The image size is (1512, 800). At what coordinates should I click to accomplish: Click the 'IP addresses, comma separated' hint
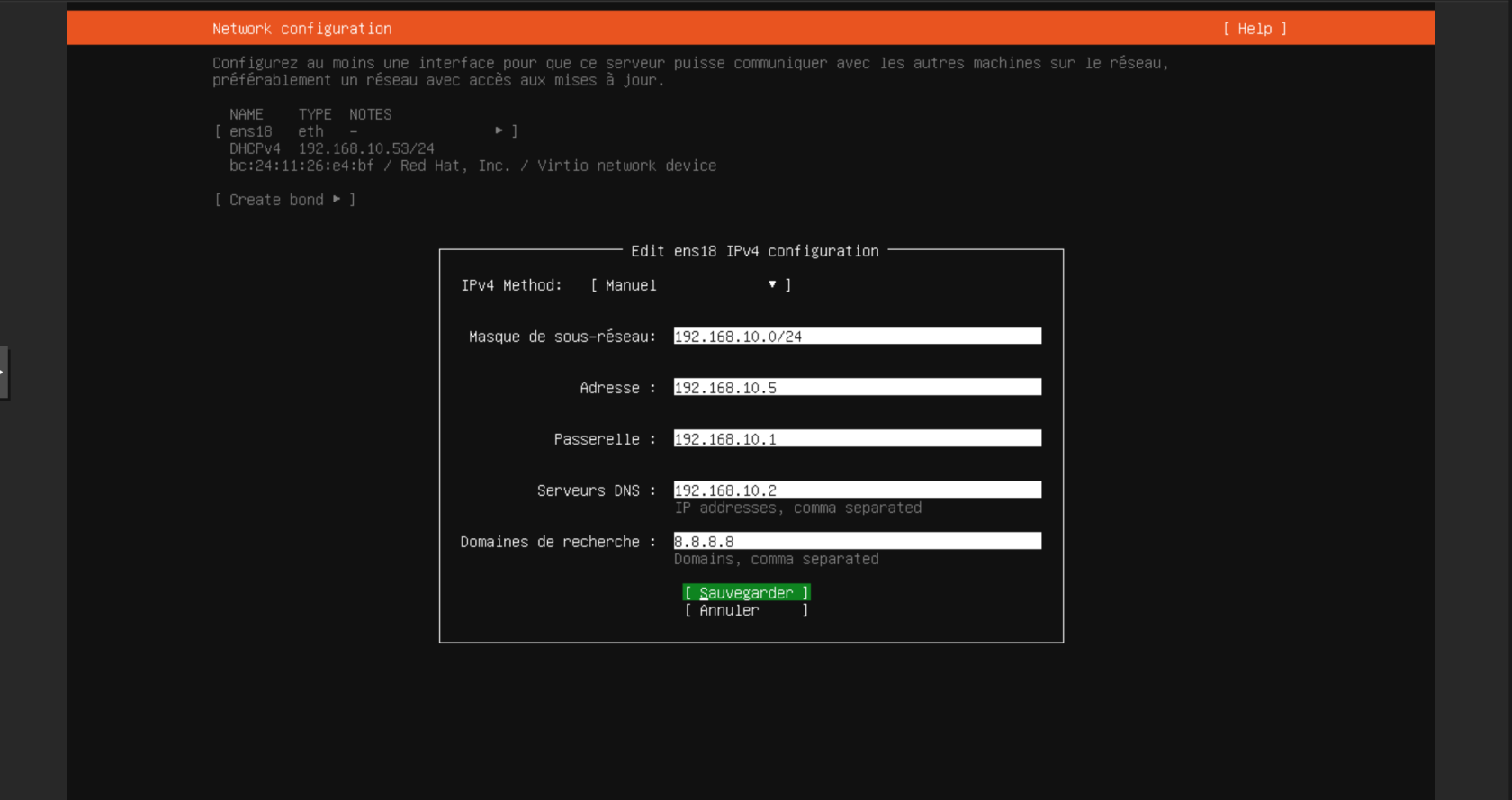pos(797,508)
